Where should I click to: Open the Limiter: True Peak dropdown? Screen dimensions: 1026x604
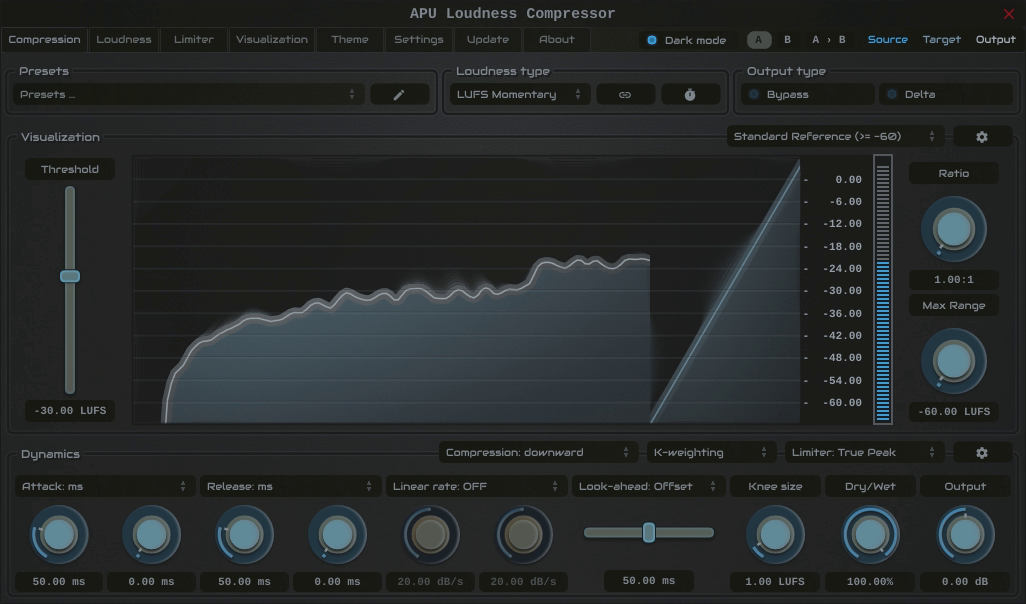pos(864,453)
